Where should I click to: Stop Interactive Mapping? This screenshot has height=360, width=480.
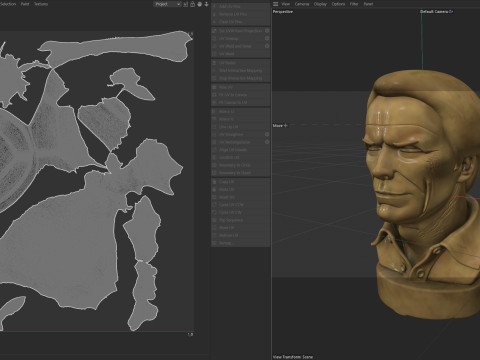point(241,78)
